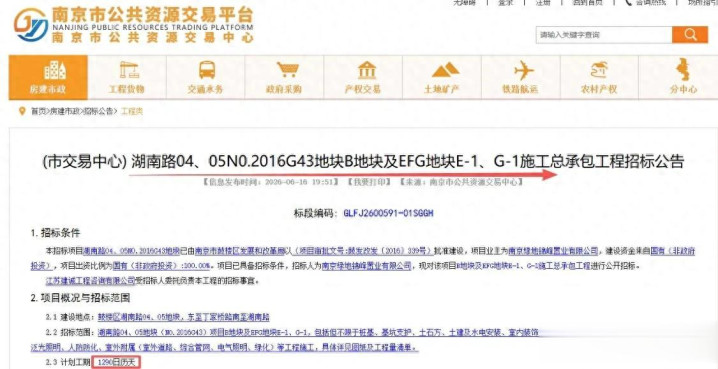Select the 来源 南京市公共资源交易中心 text
Image resolution: width=718 pixels, height=369 pixels.
(x=462, y=182)
